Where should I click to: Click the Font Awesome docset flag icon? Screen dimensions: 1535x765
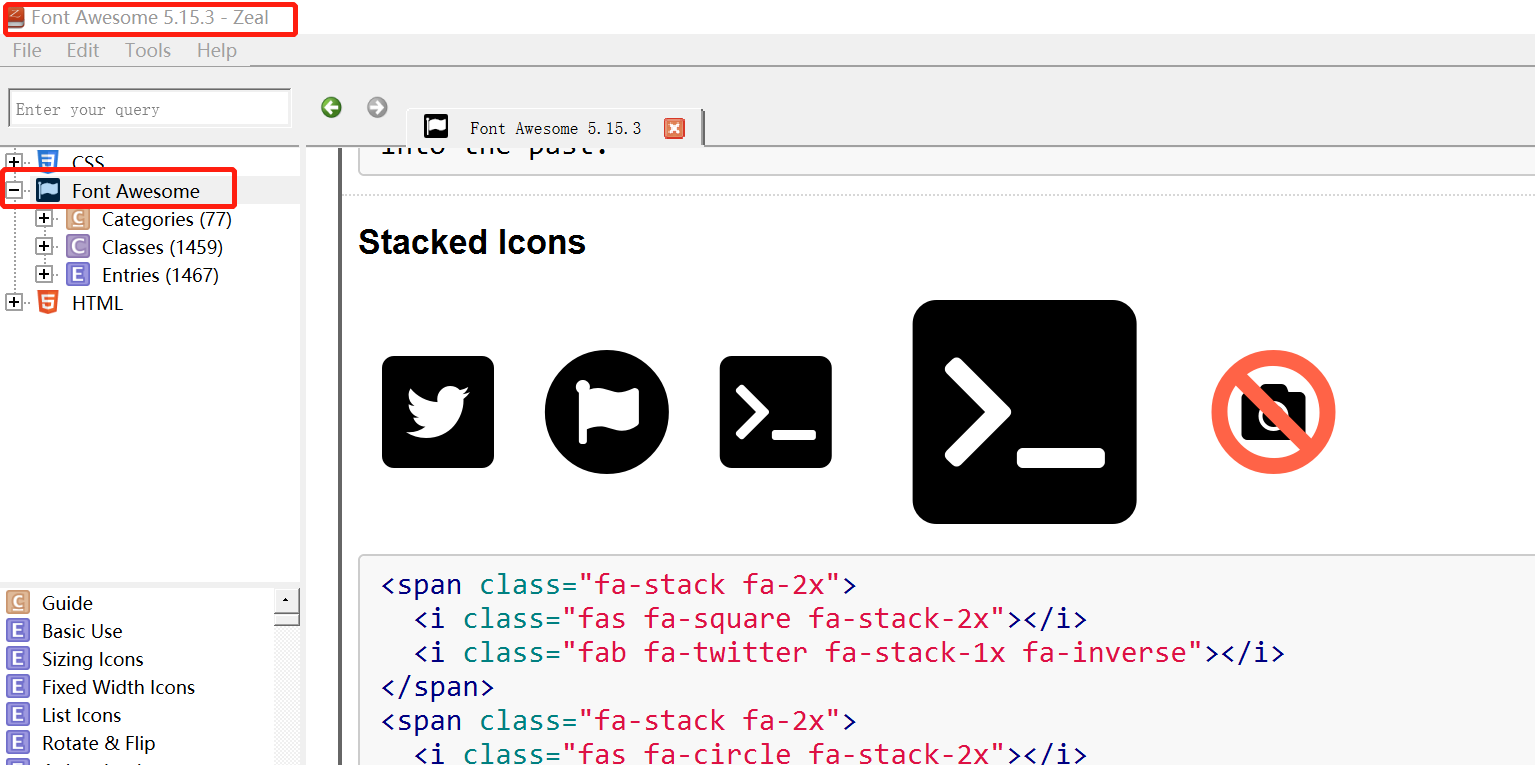pos(48,190)
